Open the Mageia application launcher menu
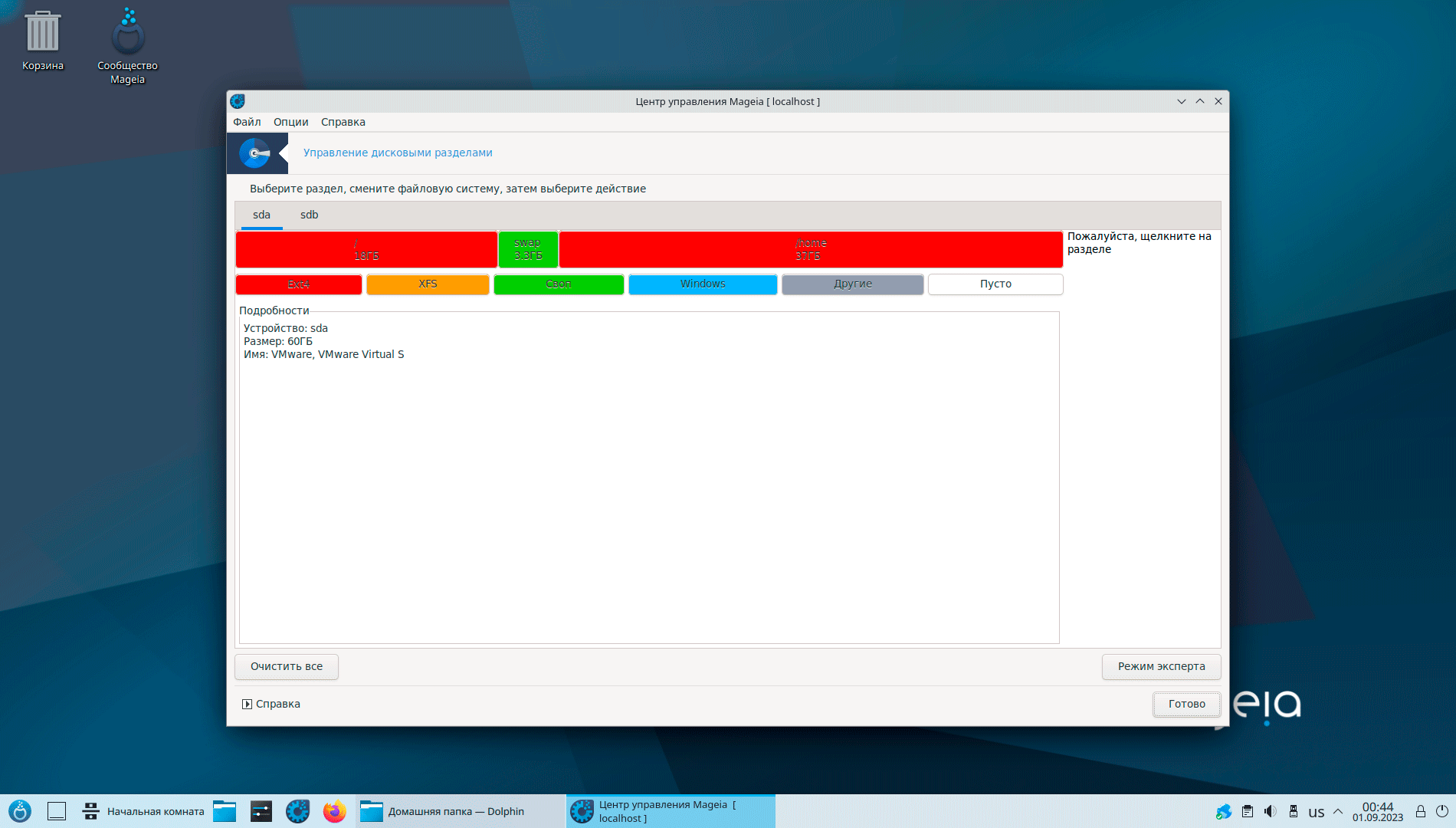Image resolution: width=1456 pixels, height=828 pixels. coord(20,811)
